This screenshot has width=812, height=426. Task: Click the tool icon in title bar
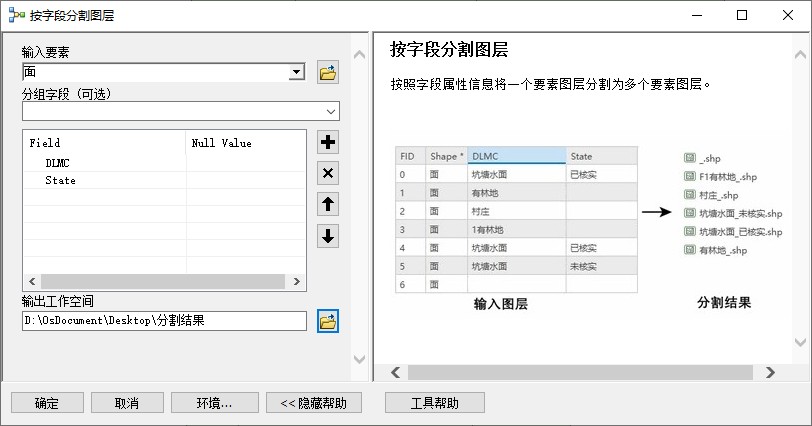(16, 15)
